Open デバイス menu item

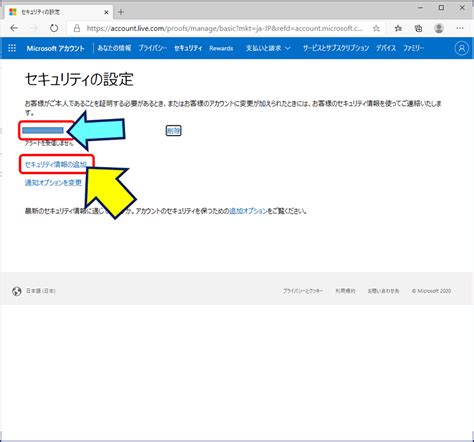coord(386,48)
